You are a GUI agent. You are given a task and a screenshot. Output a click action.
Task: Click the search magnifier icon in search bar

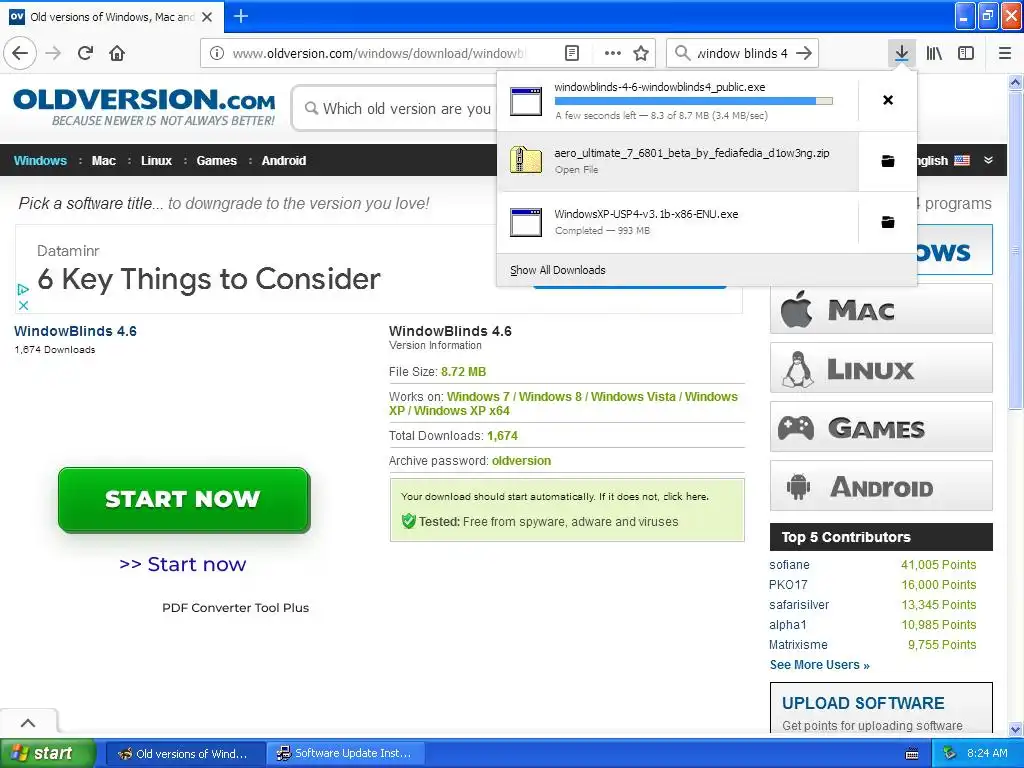682,53
